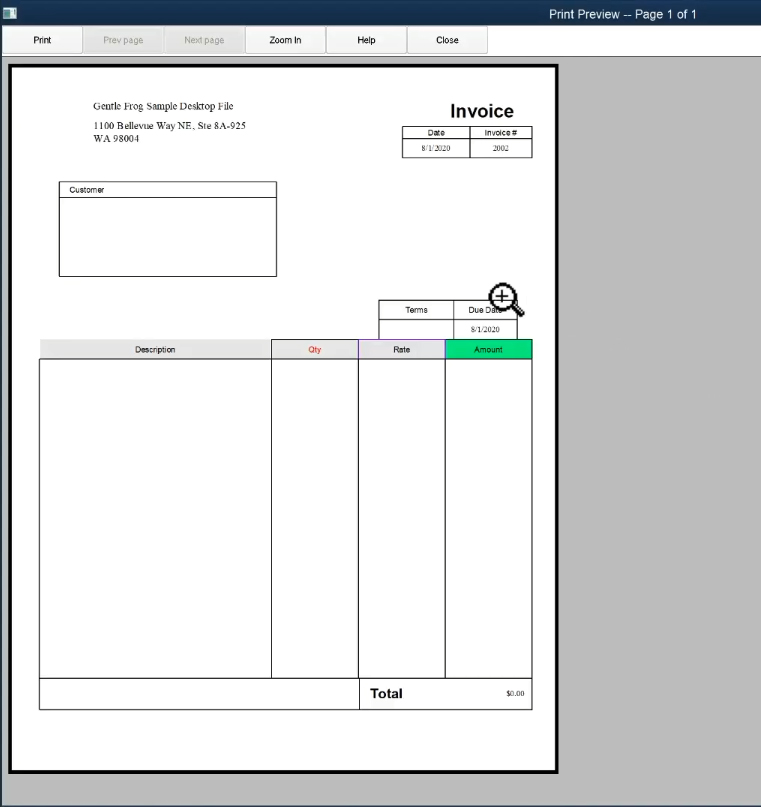The width and height of the screenshot is (761, 807).
Task: Open Help for print preview
Action: (366, 40)
